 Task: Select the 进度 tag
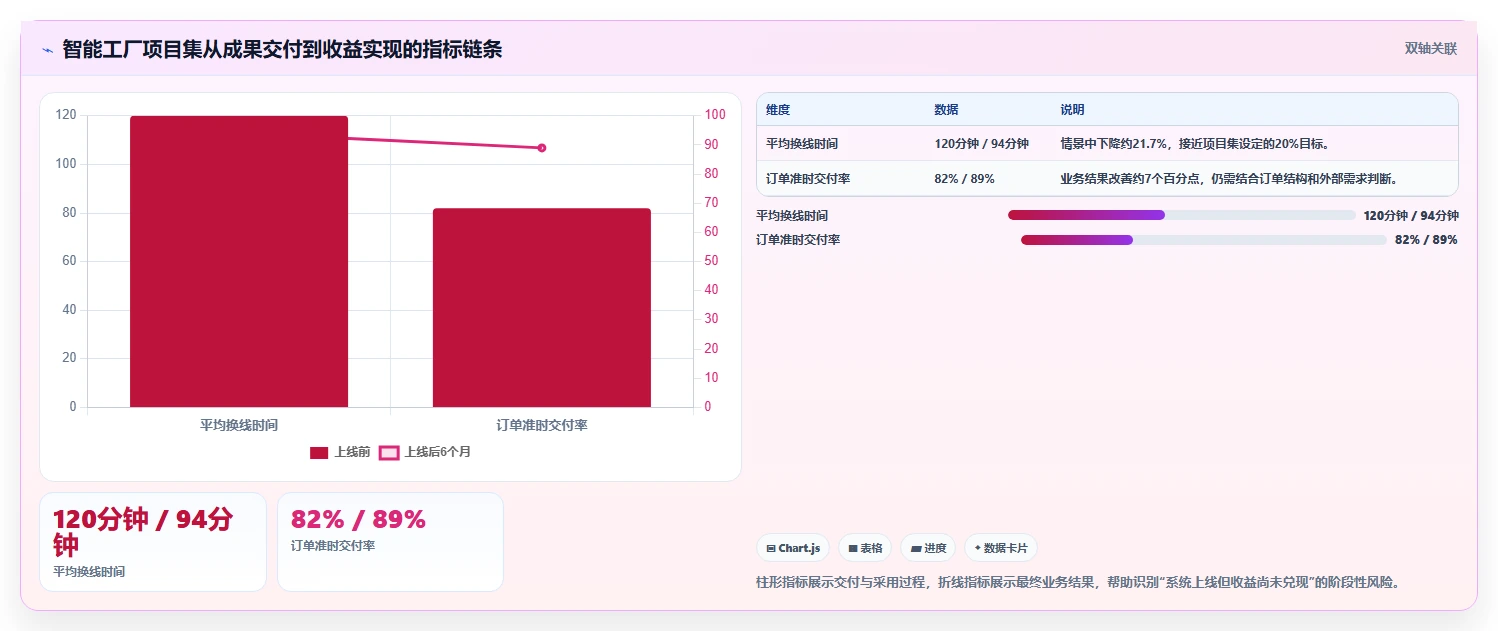(x=928, y=548)
